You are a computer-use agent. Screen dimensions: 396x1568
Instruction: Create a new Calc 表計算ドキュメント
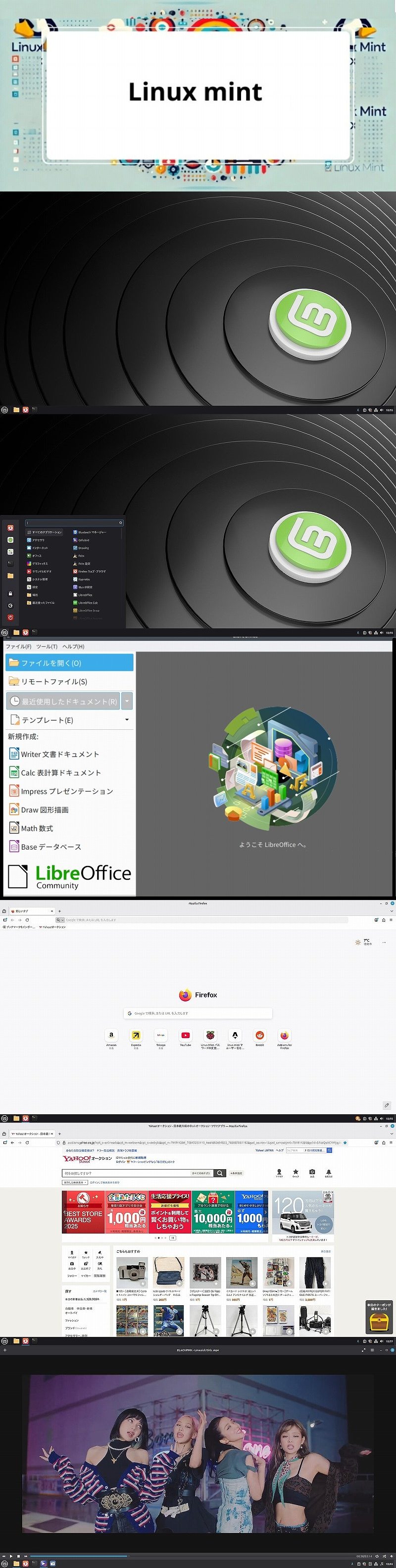[60, 773]
